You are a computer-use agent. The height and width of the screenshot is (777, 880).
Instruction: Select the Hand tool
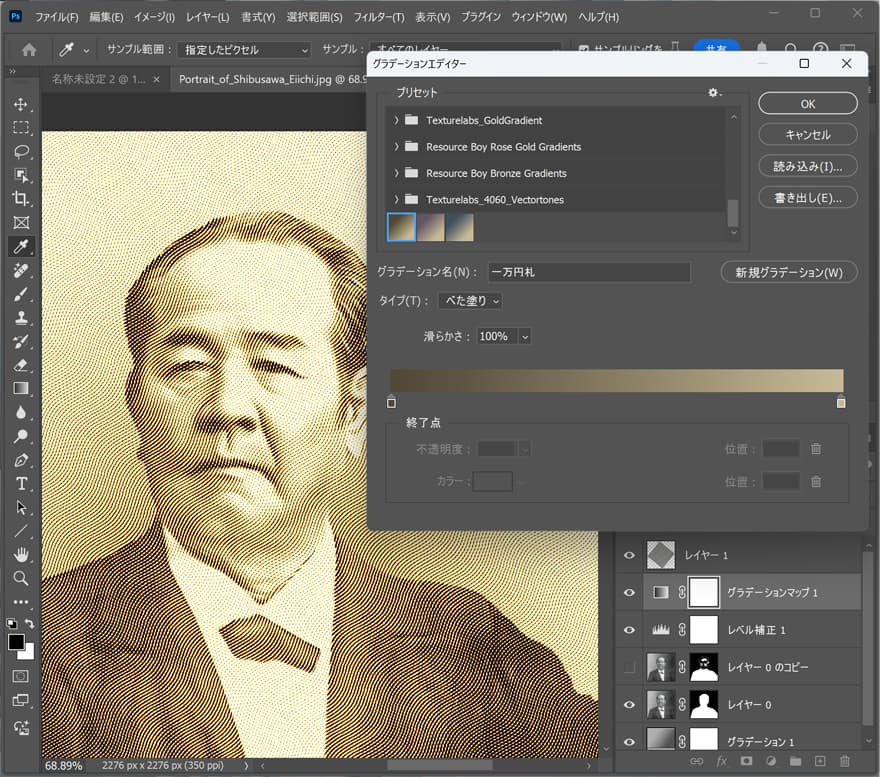coord(21,555)
